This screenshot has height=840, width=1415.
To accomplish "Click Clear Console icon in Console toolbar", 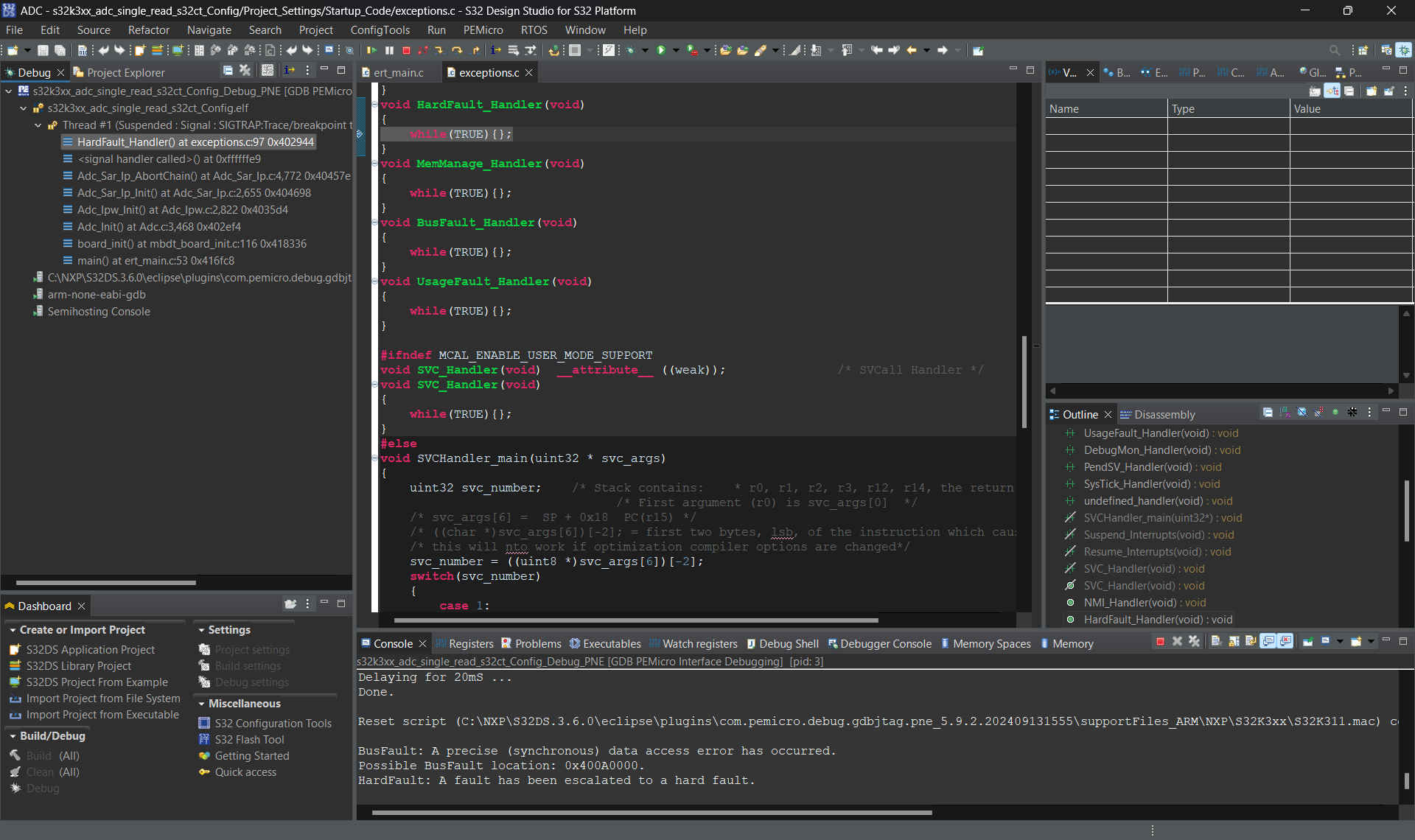I will tap(1216, 642).
